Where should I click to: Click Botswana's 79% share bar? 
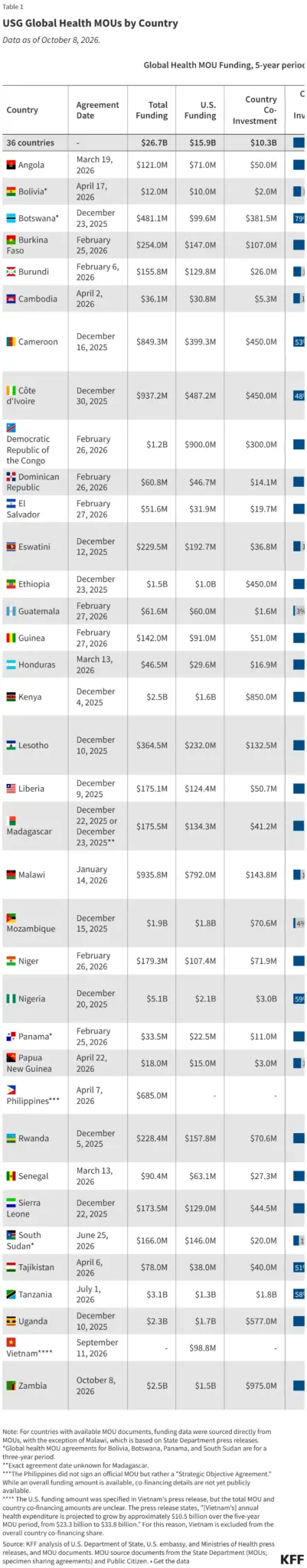299,218
